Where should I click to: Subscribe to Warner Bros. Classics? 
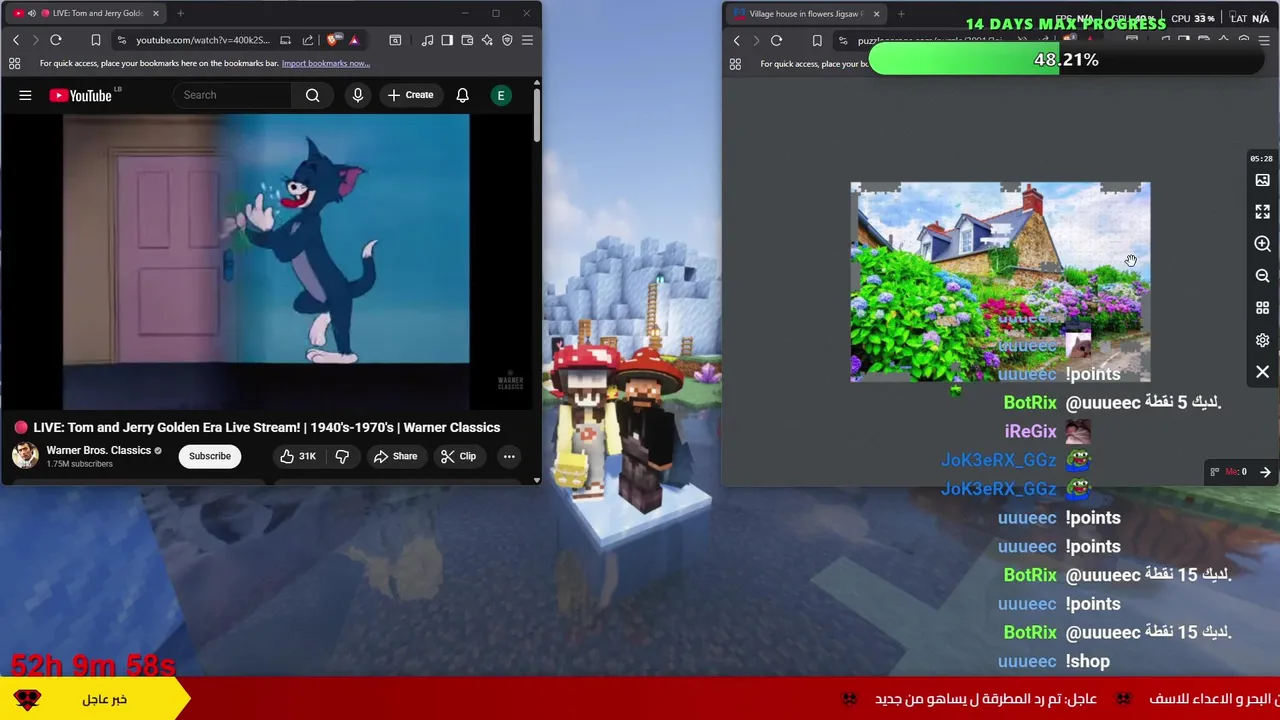coord(210,456)
